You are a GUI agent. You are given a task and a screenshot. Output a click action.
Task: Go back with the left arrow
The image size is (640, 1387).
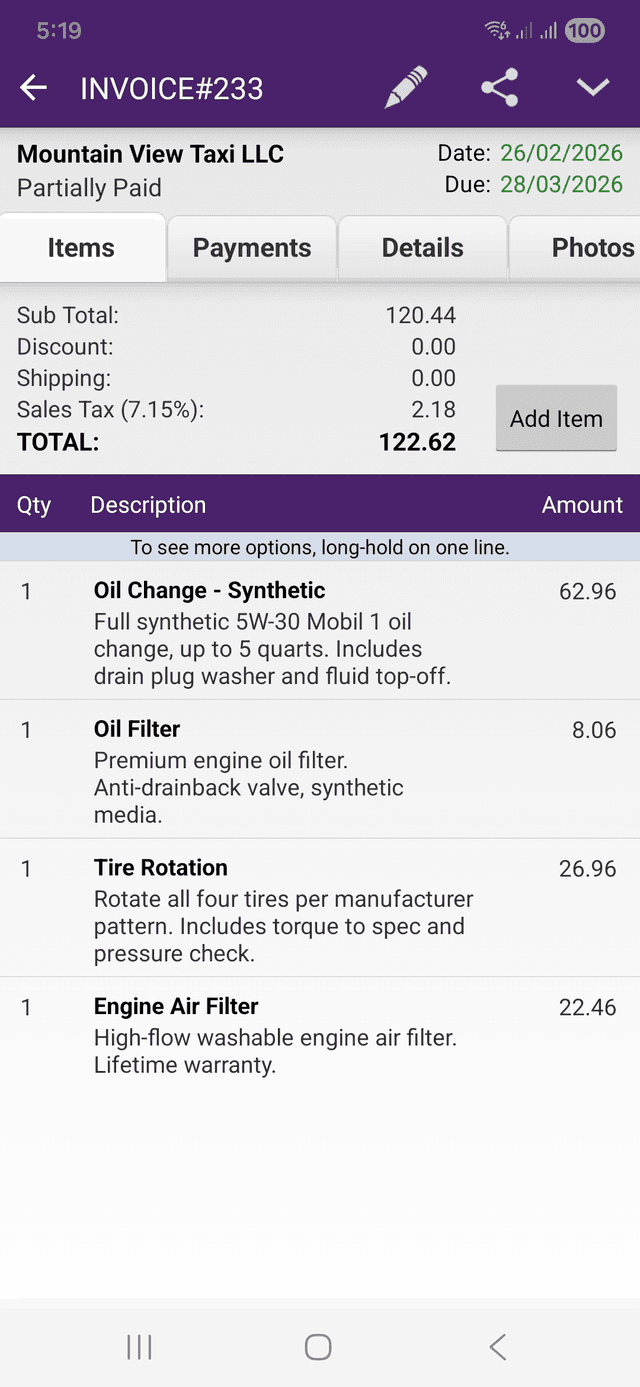pos(33,87)
